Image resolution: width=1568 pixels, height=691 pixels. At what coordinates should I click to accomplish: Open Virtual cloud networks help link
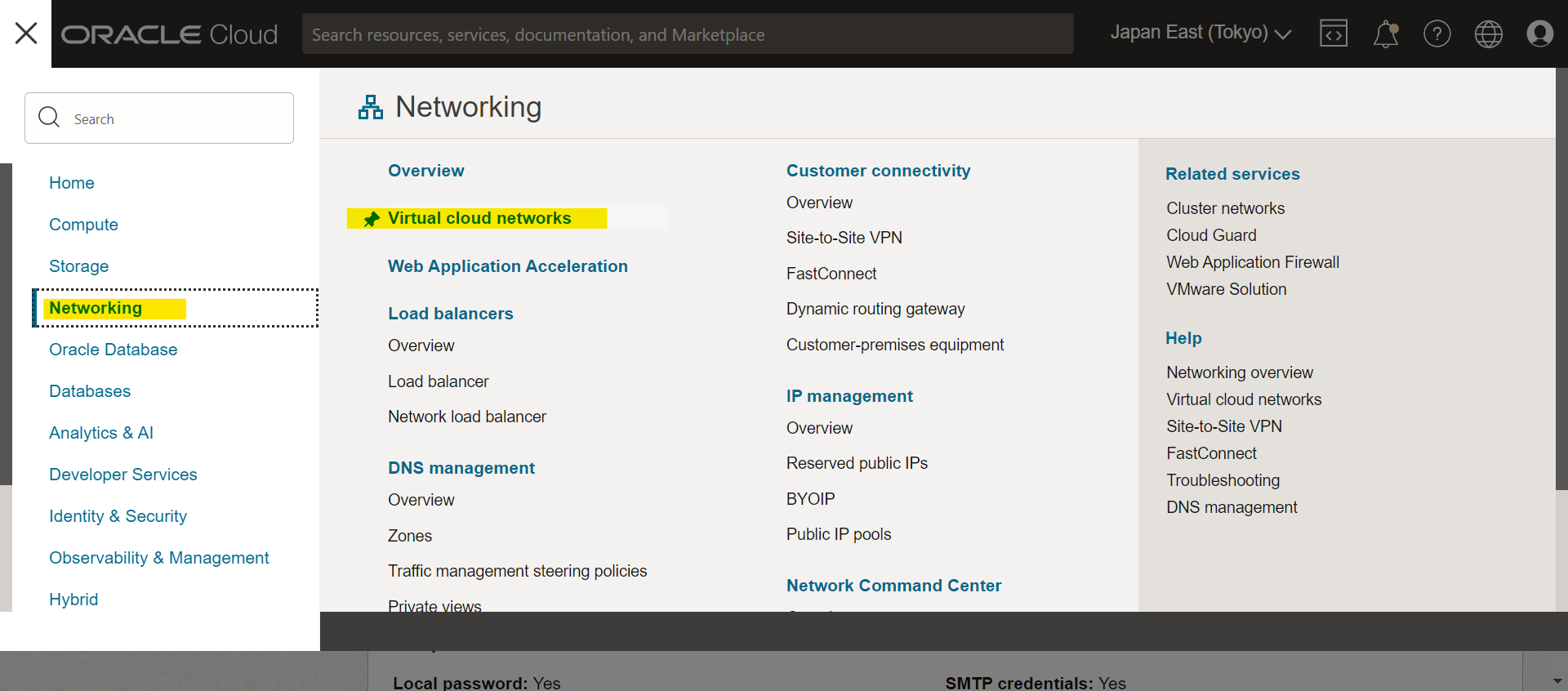(x=1244, y=399)
